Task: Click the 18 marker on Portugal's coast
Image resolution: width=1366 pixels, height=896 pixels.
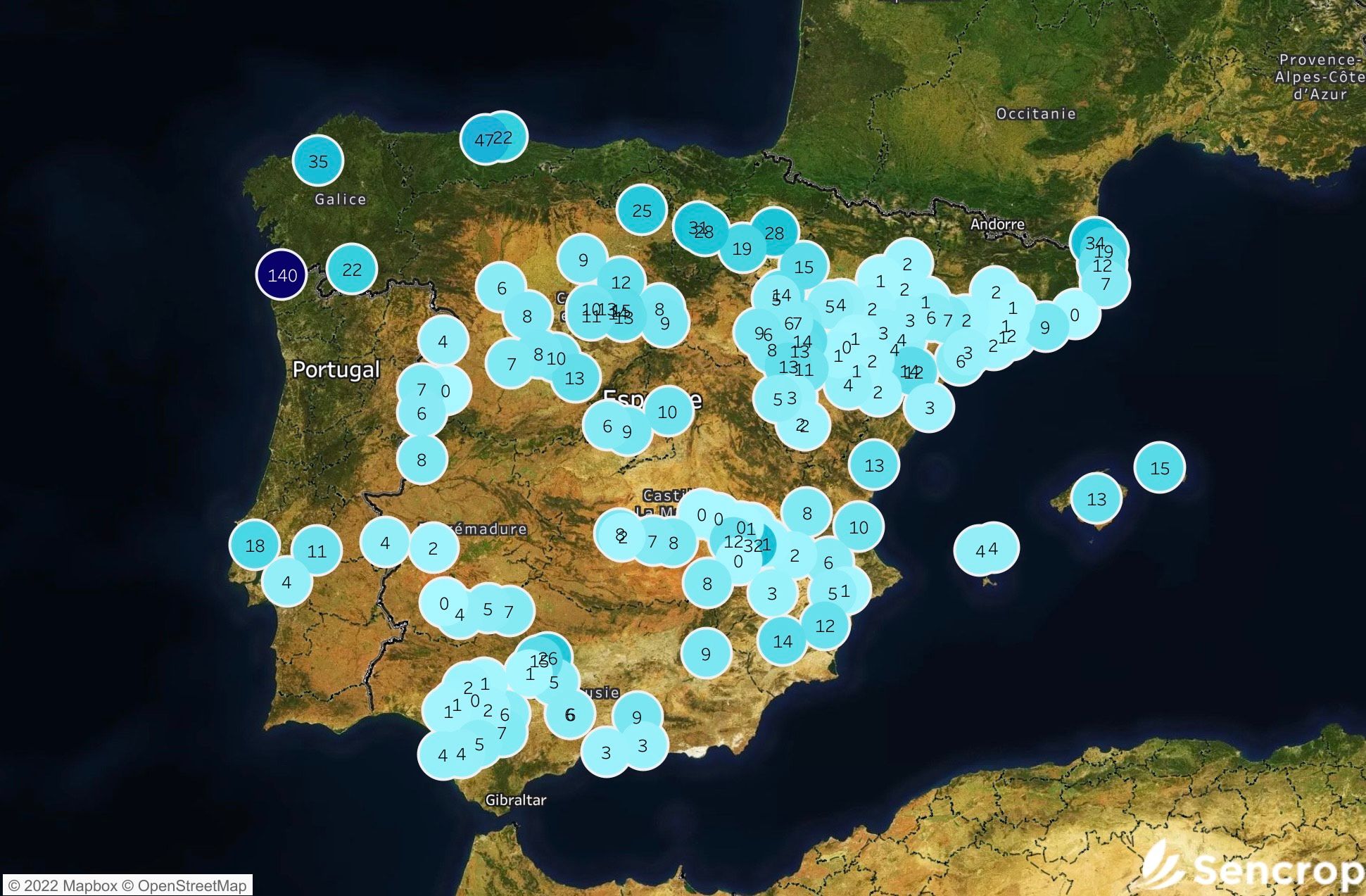Action: (255, 545)
